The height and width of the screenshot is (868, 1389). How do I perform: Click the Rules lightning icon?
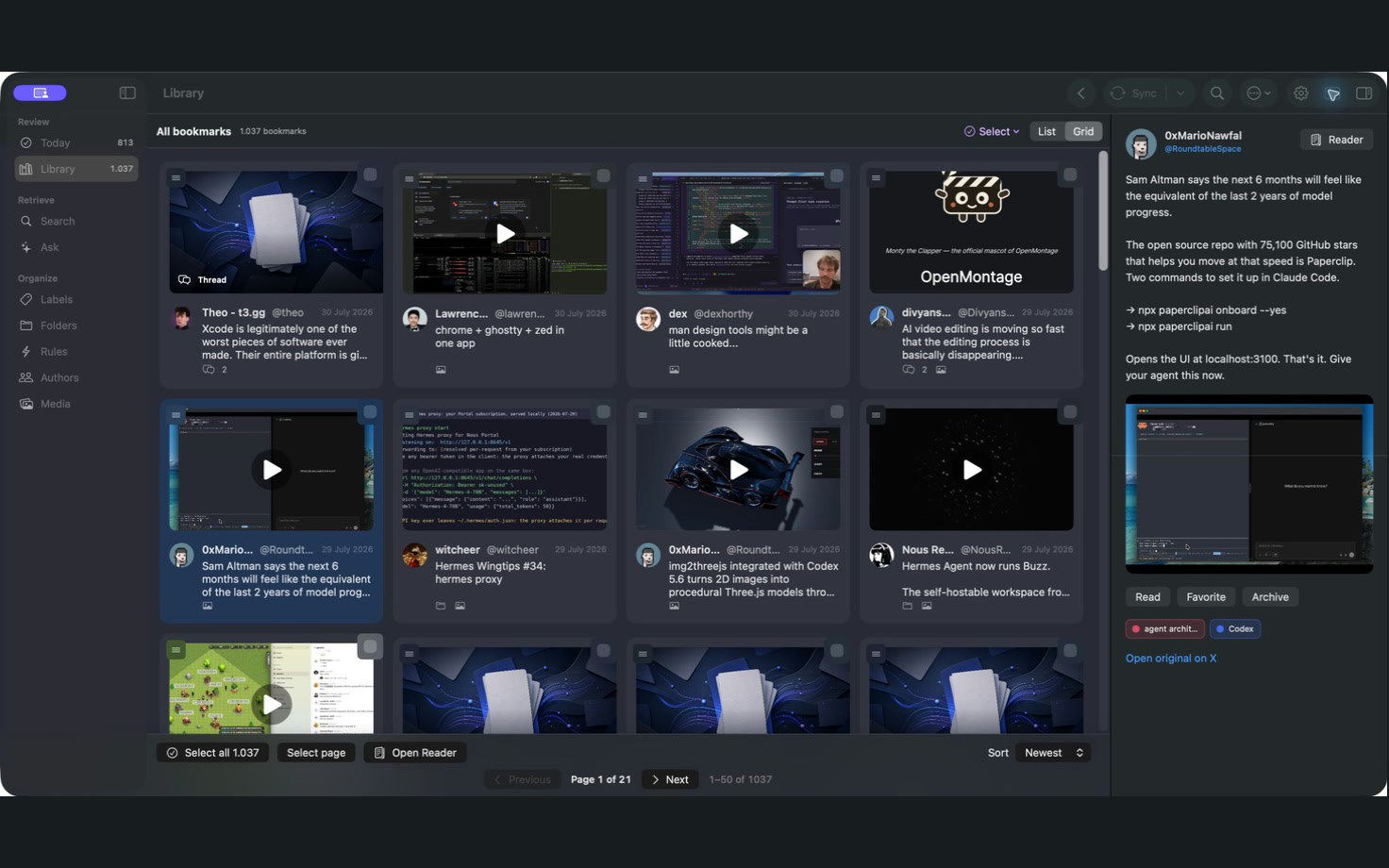[x=26, y=352]
